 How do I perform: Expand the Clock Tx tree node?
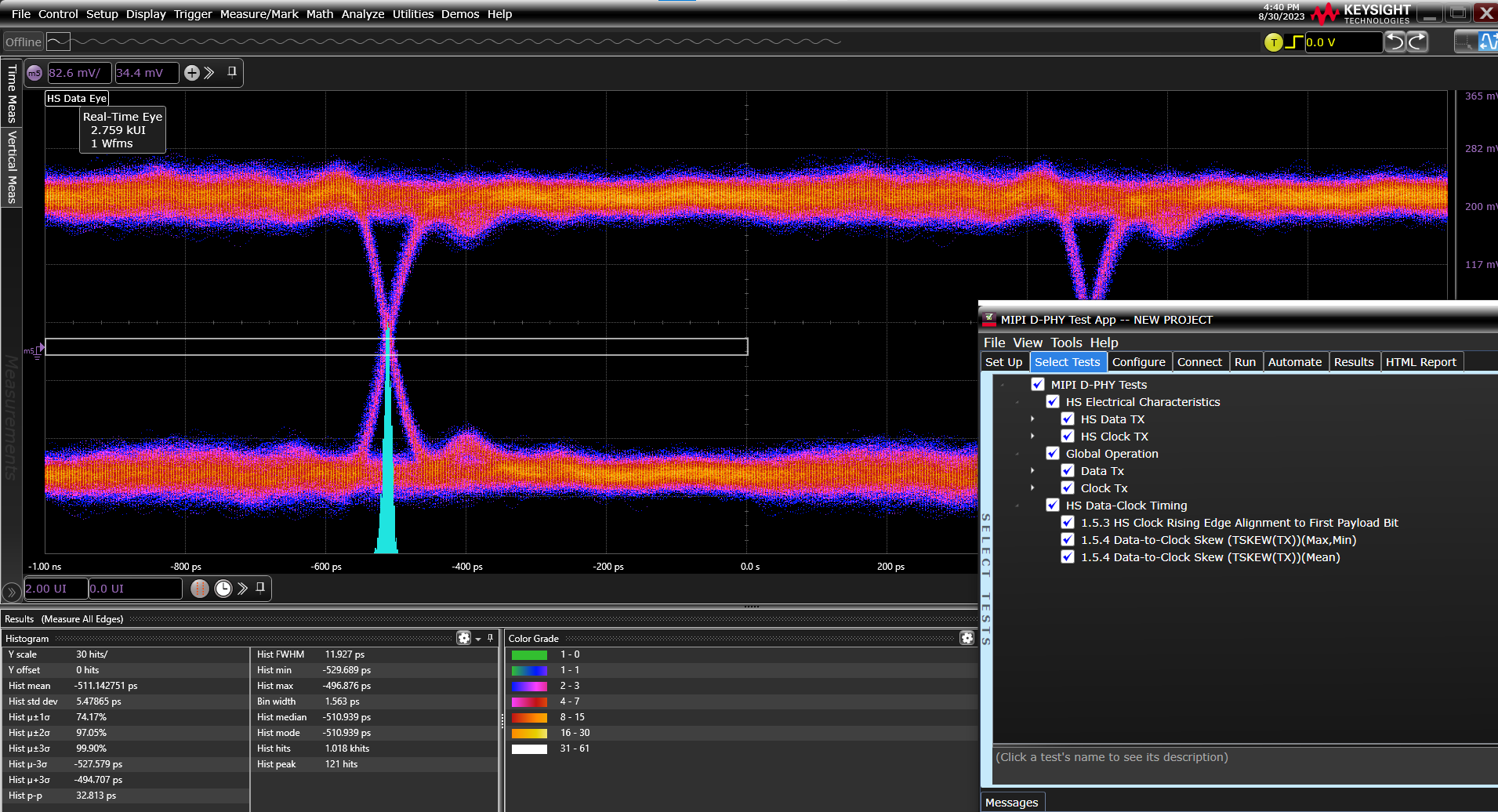click(x=1032, y=488)
